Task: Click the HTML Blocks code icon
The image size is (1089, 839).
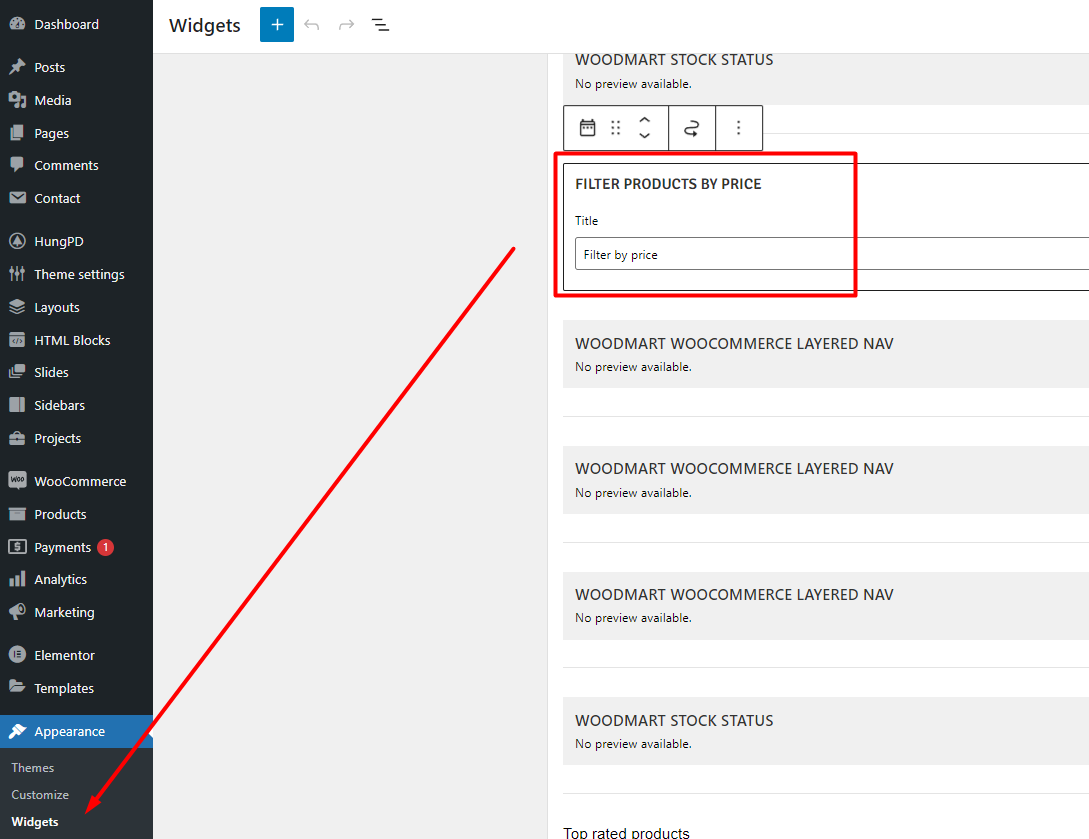Action: coord(17,340)
